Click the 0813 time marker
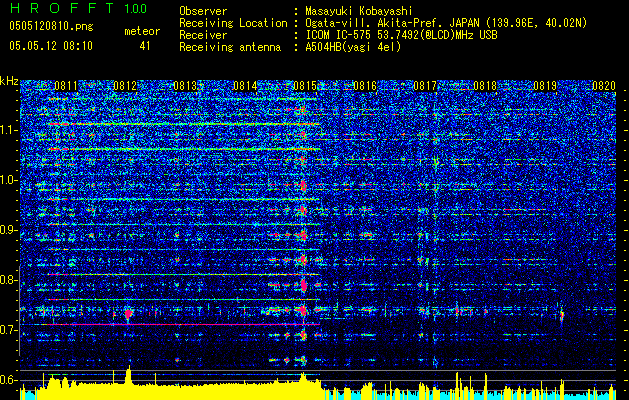Image resolution: width=629 pixels, height=400 pixels. pyautogui.click(x=185, y=86)
